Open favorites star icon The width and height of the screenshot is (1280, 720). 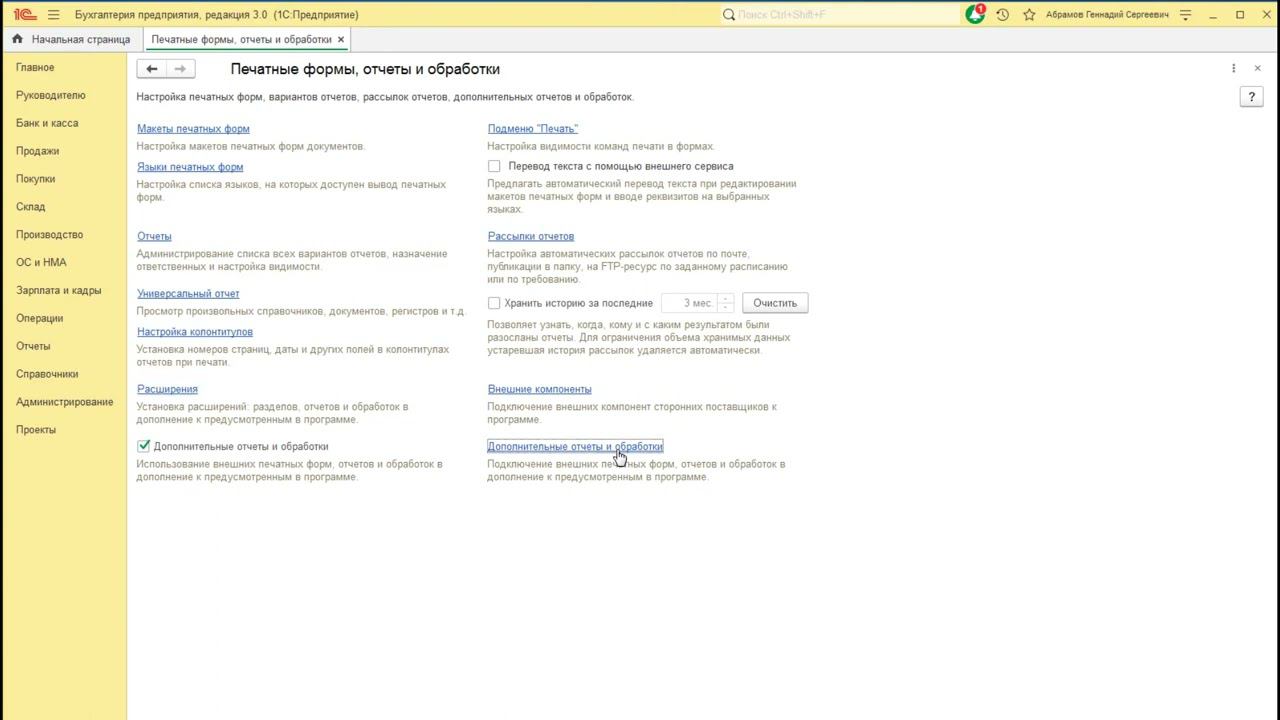tap(1029, 15)
